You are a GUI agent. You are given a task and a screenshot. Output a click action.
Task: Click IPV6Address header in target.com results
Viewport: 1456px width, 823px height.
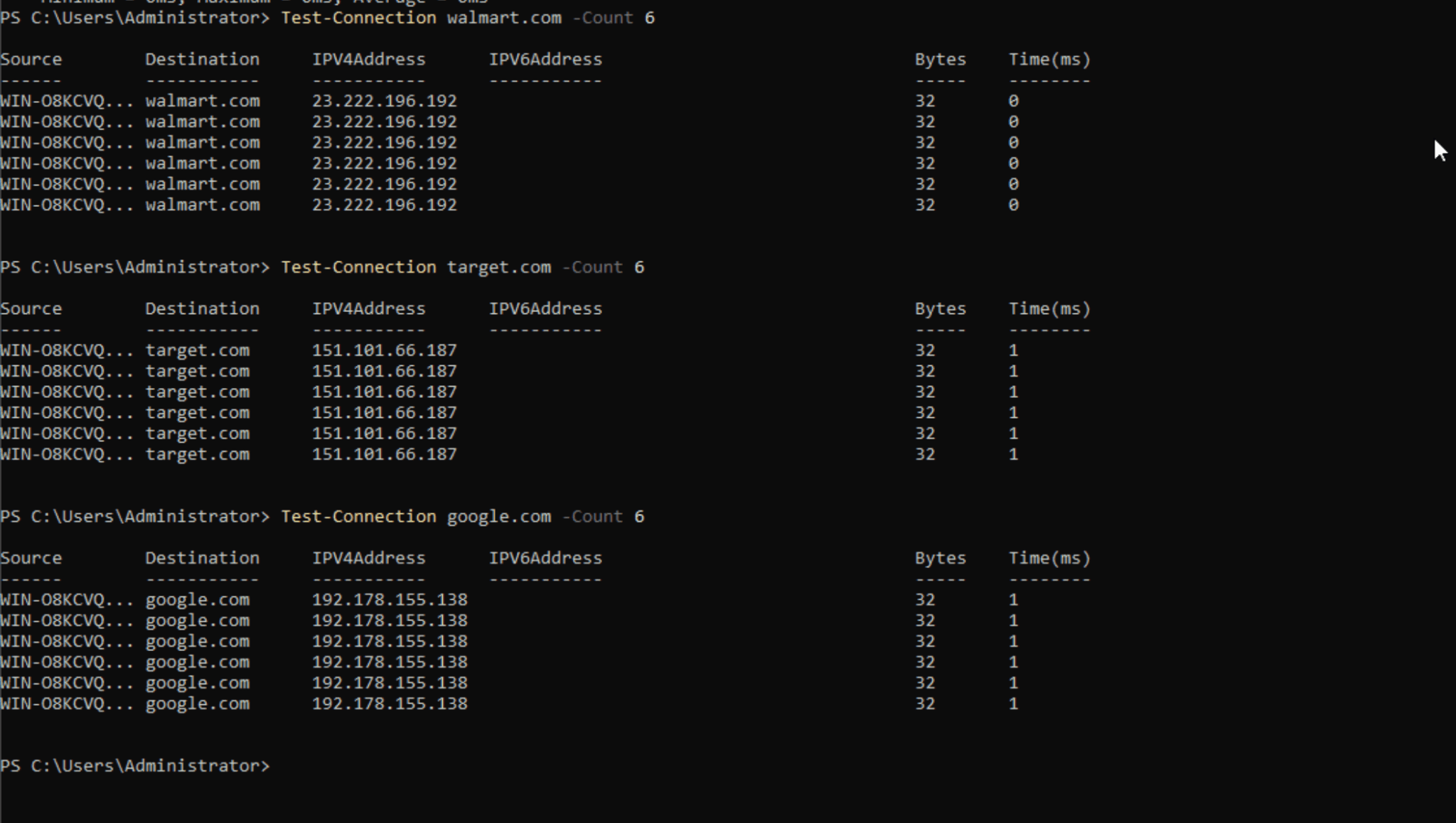click(545, 309)
